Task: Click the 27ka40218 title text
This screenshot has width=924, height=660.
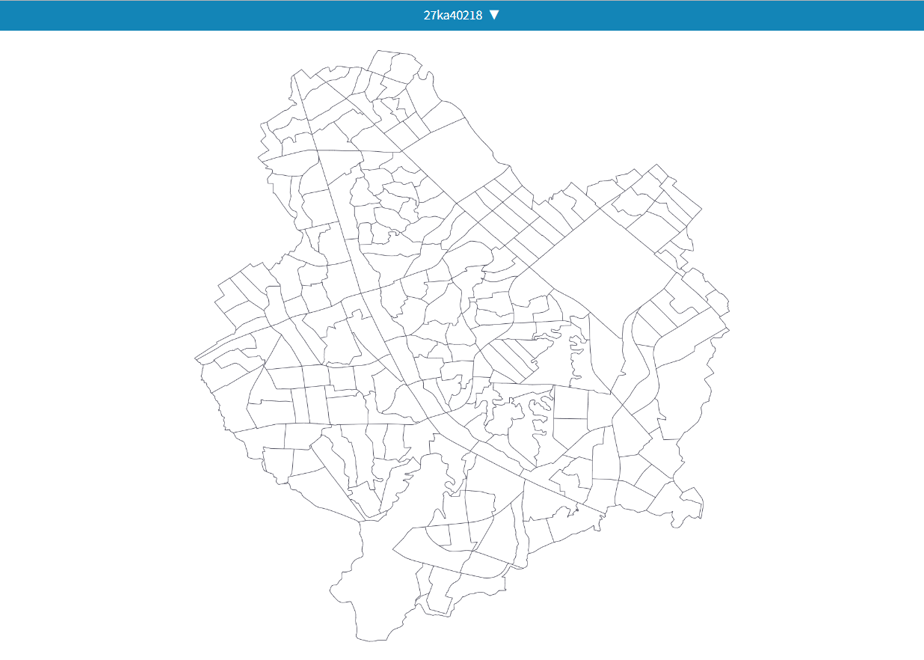Action: click(x=453, y=15)
